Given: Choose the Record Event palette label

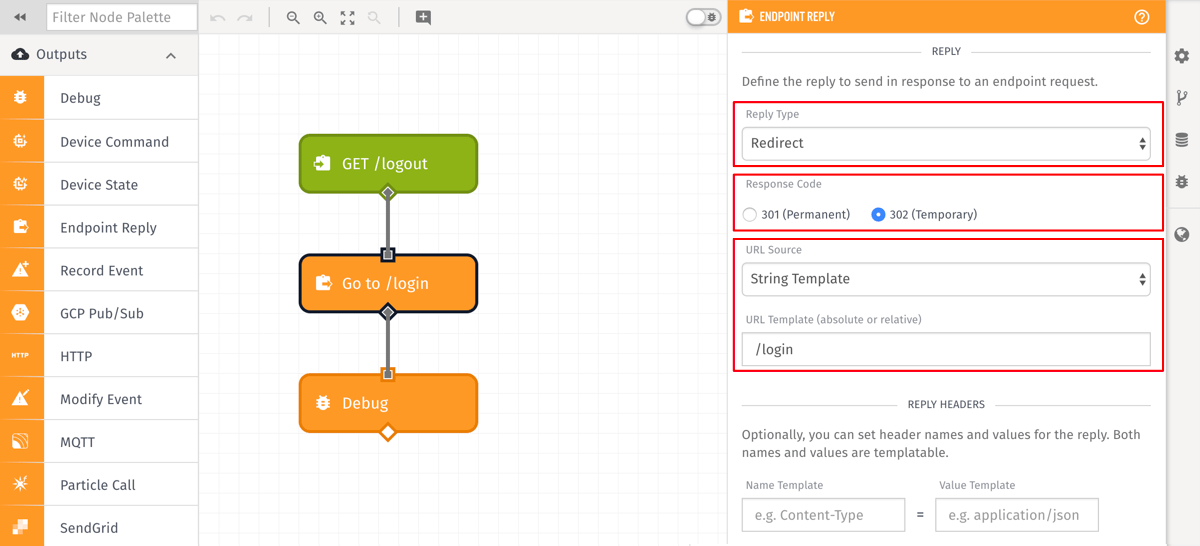Looking at the screenshot, I should click(x=101, y=271).
